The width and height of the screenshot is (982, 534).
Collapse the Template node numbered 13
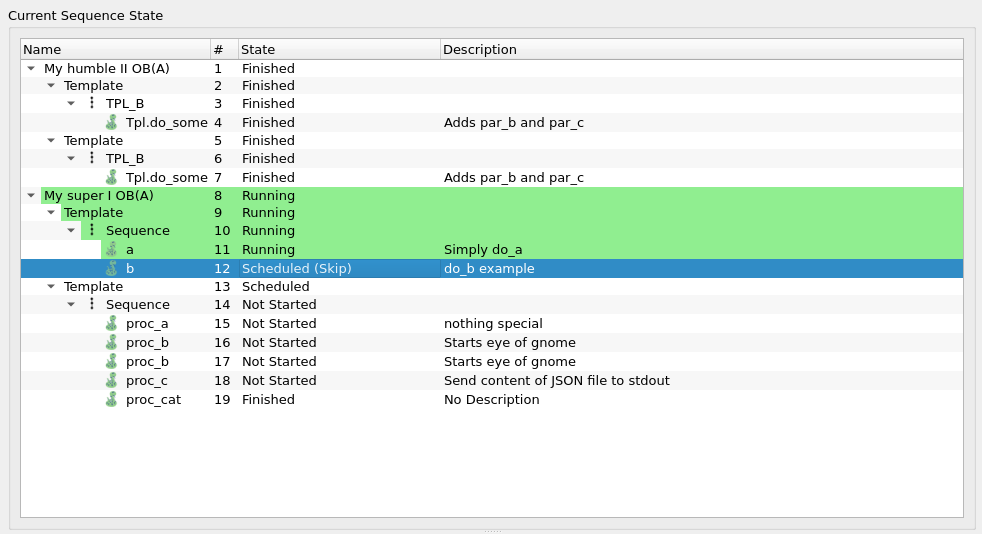[x=51, y=287]
